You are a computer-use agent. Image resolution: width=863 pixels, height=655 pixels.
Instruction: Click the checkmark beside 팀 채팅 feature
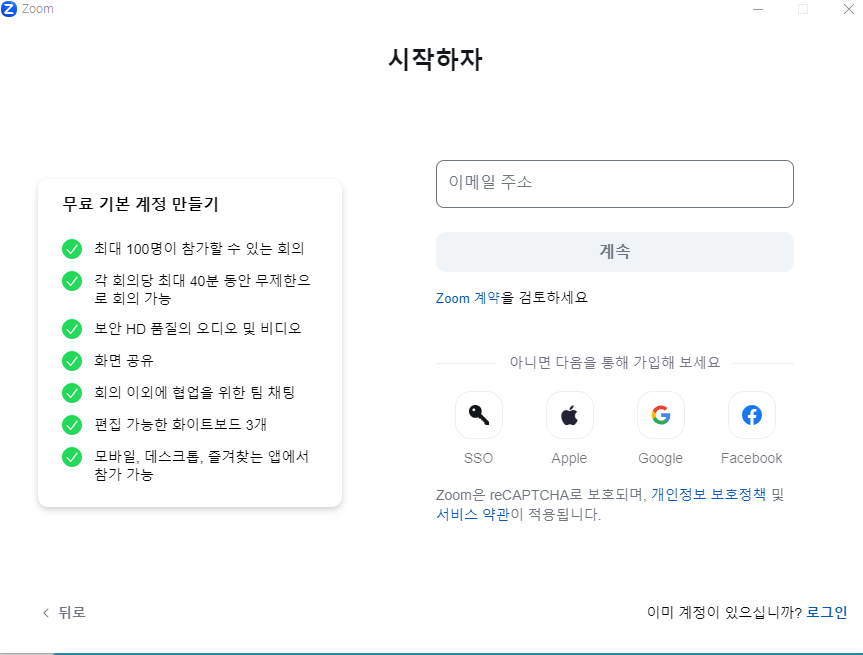tap(71, 393)
